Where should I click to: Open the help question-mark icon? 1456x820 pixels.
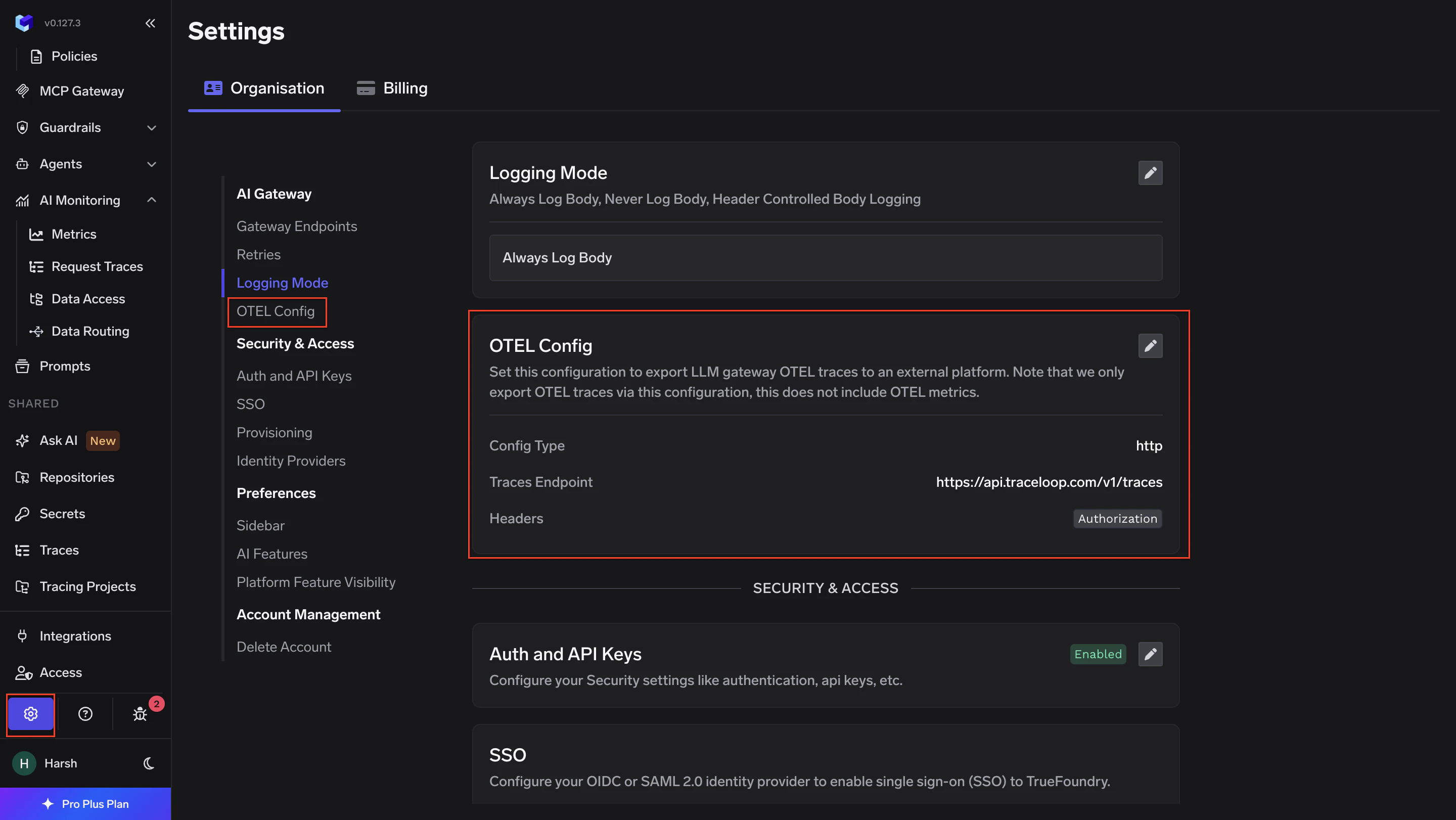(85, 714)
